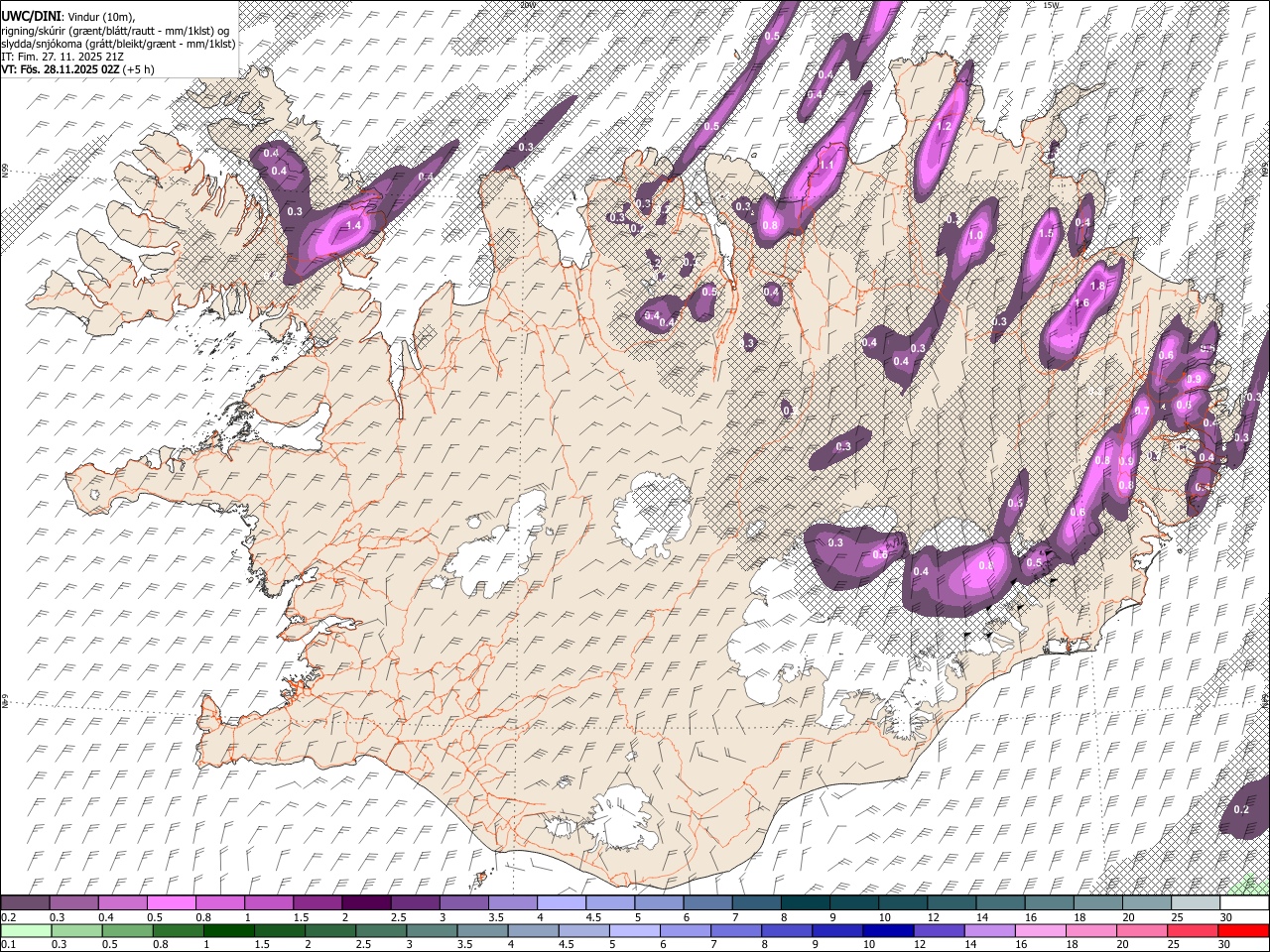1270x952 pixels.
Task: Click the deep blue lower legend swatch starting at 10
Action: click(888, 930)
